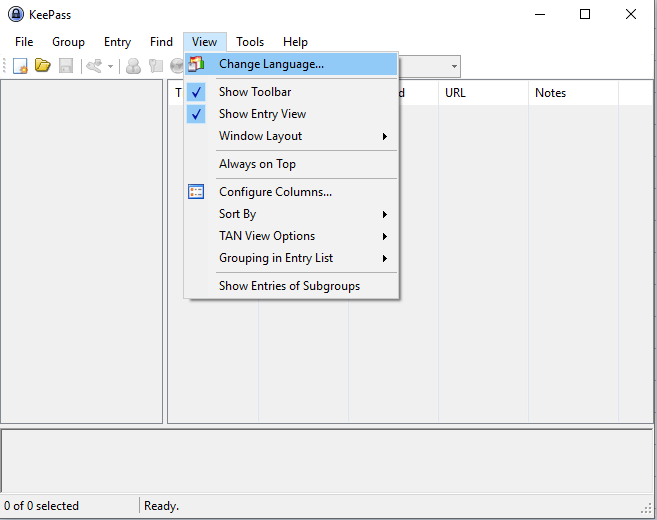
Task: Click the Copy Password toolbar icon
Action: click(155, 66)
